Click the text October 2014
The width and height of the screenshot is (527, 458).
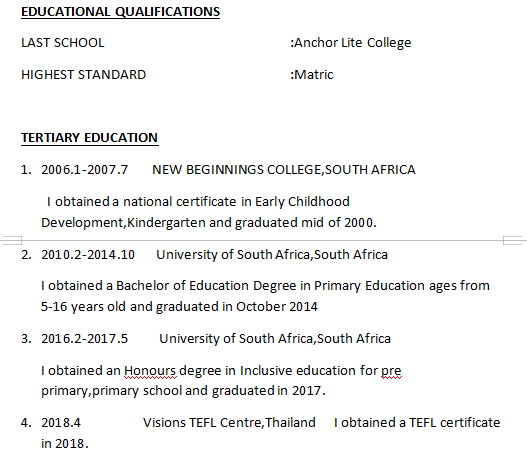[277, 307]
